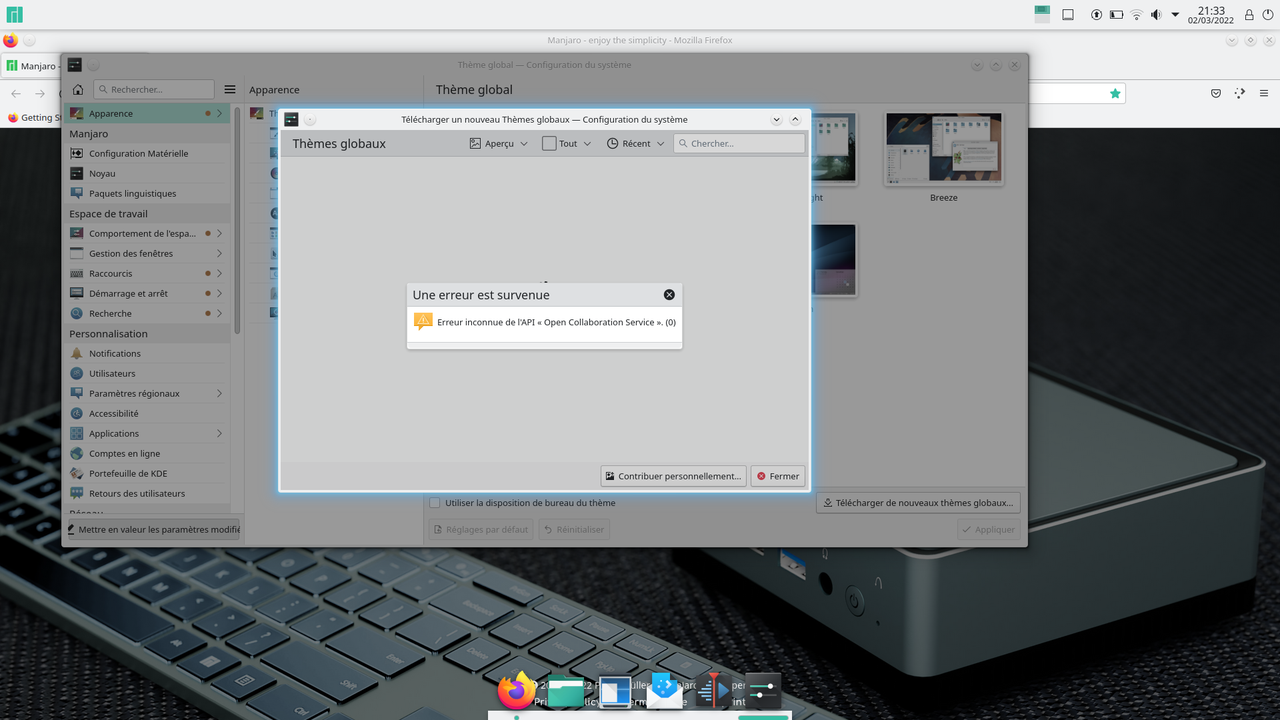
Task: Expand the Raccourcis chevron
Action: click(219, 273)
